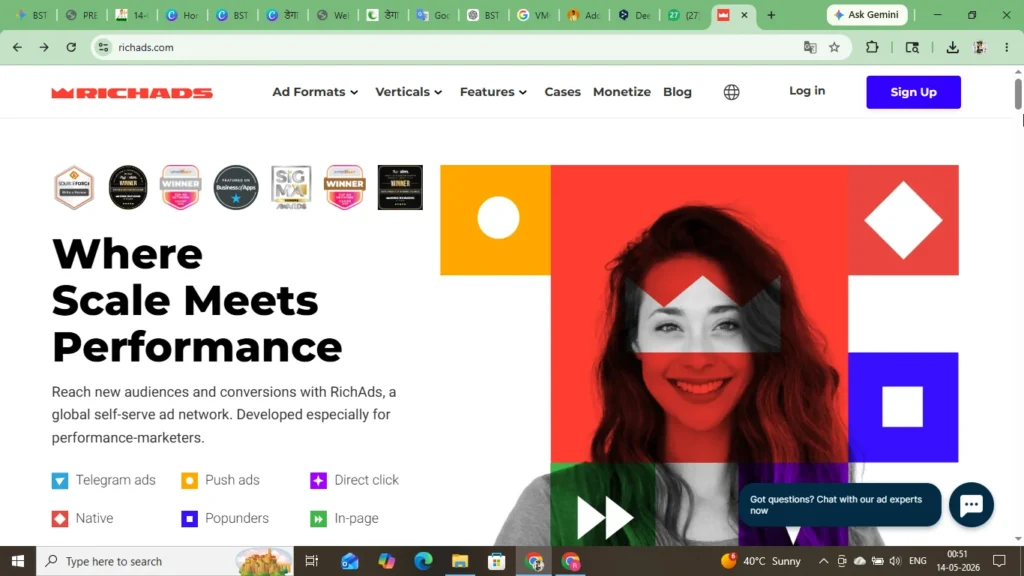Bookmark this page with the star

[834, 47]
